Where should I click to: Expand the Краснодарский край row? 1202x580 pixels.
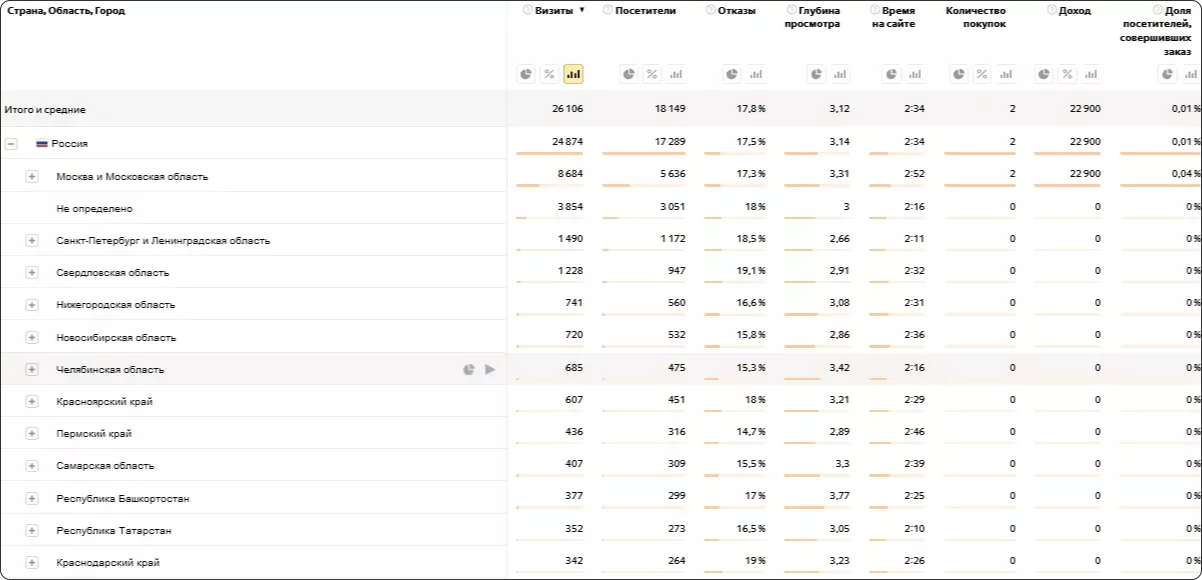click(32, 563)
